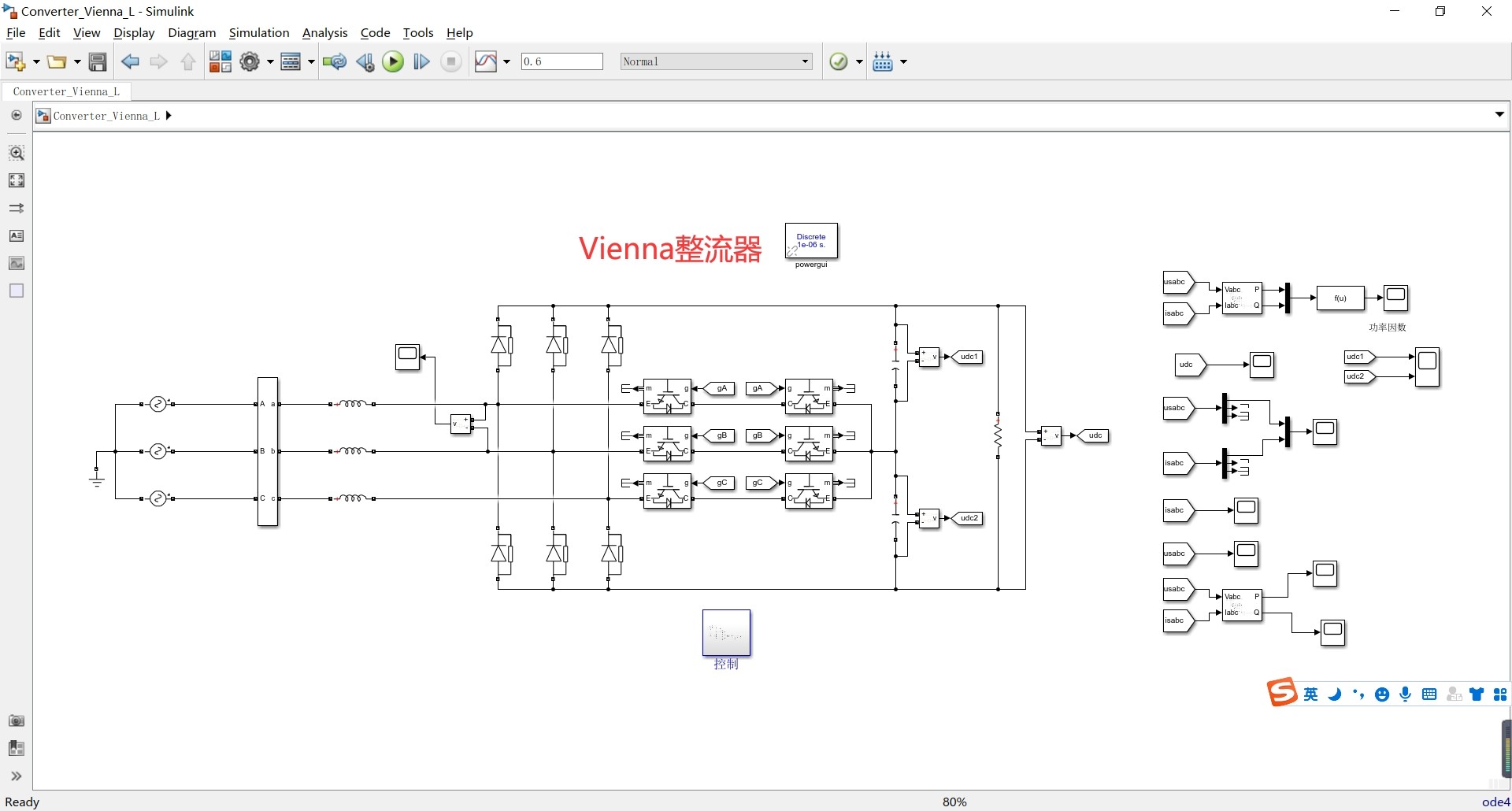
Task: Open the Analysis menu
Action: tap(325, 32)
